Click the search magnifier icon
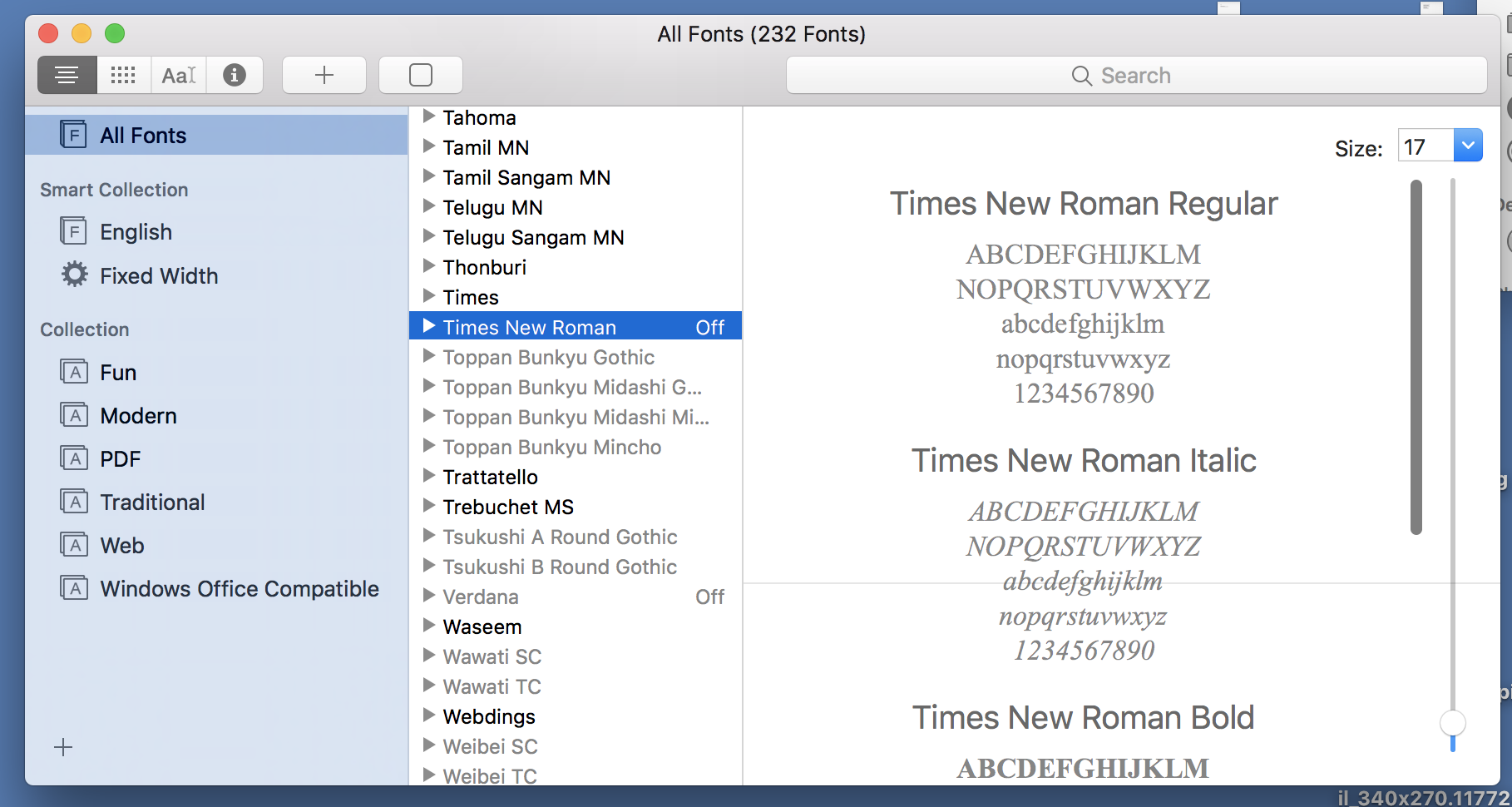 pyautogui.click(x=1081, y=76)
